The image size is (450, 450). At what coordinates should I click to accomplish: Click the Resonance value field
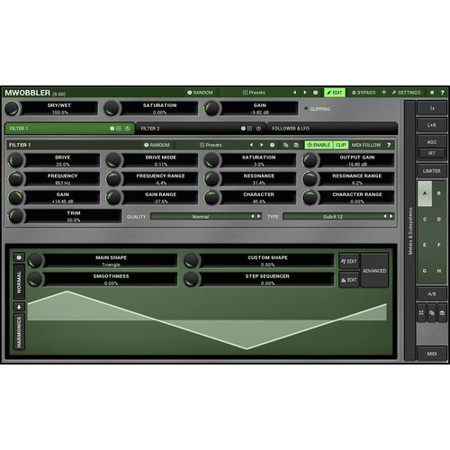pos(259,179)
